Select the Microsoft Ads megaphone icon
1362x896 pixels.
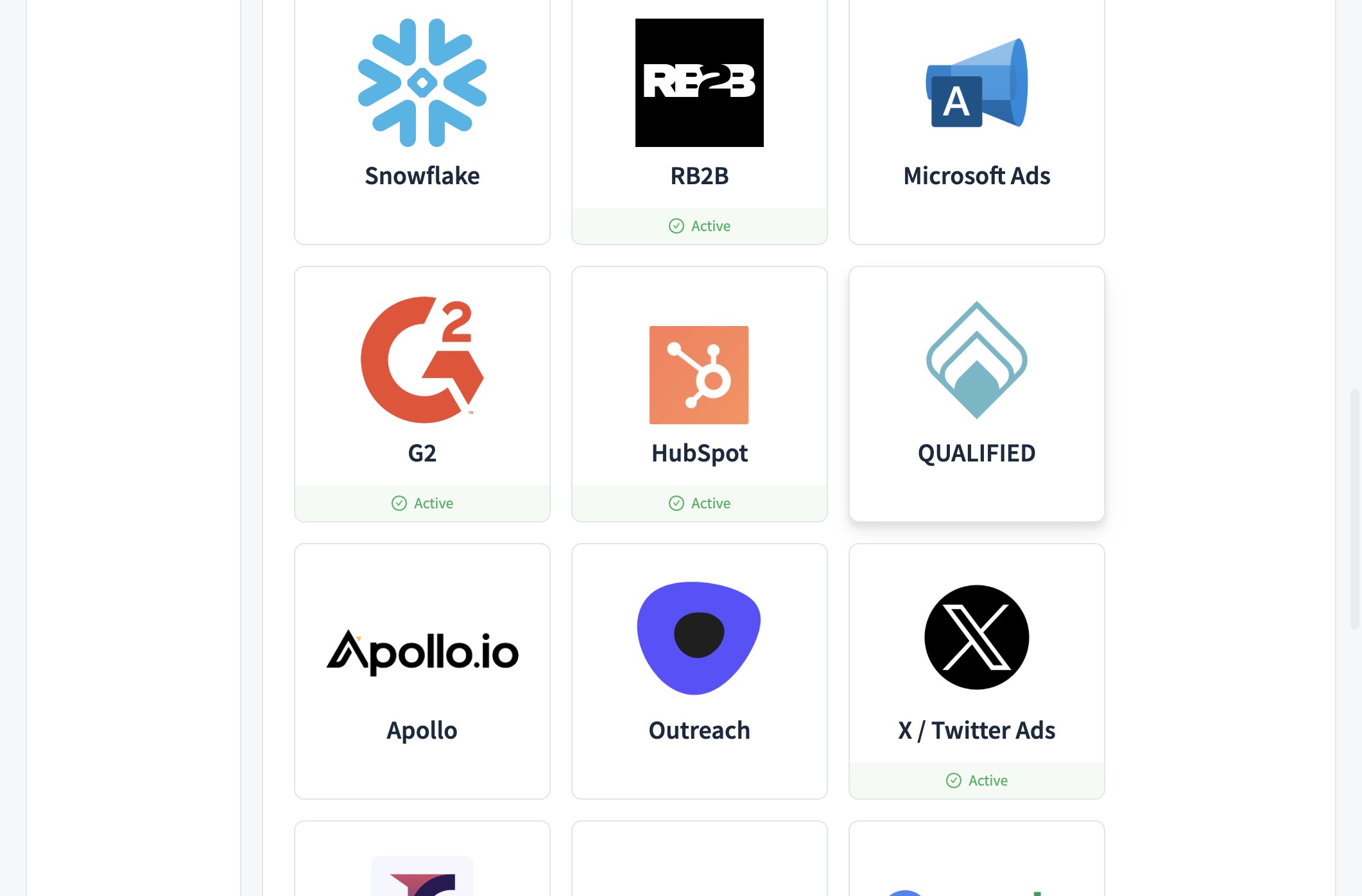[976, 83]
